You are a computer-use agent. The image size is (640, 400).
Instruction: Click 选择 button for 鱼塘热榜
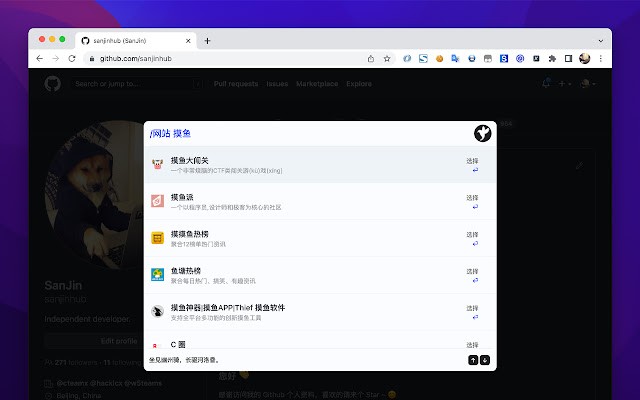(473, 276)
